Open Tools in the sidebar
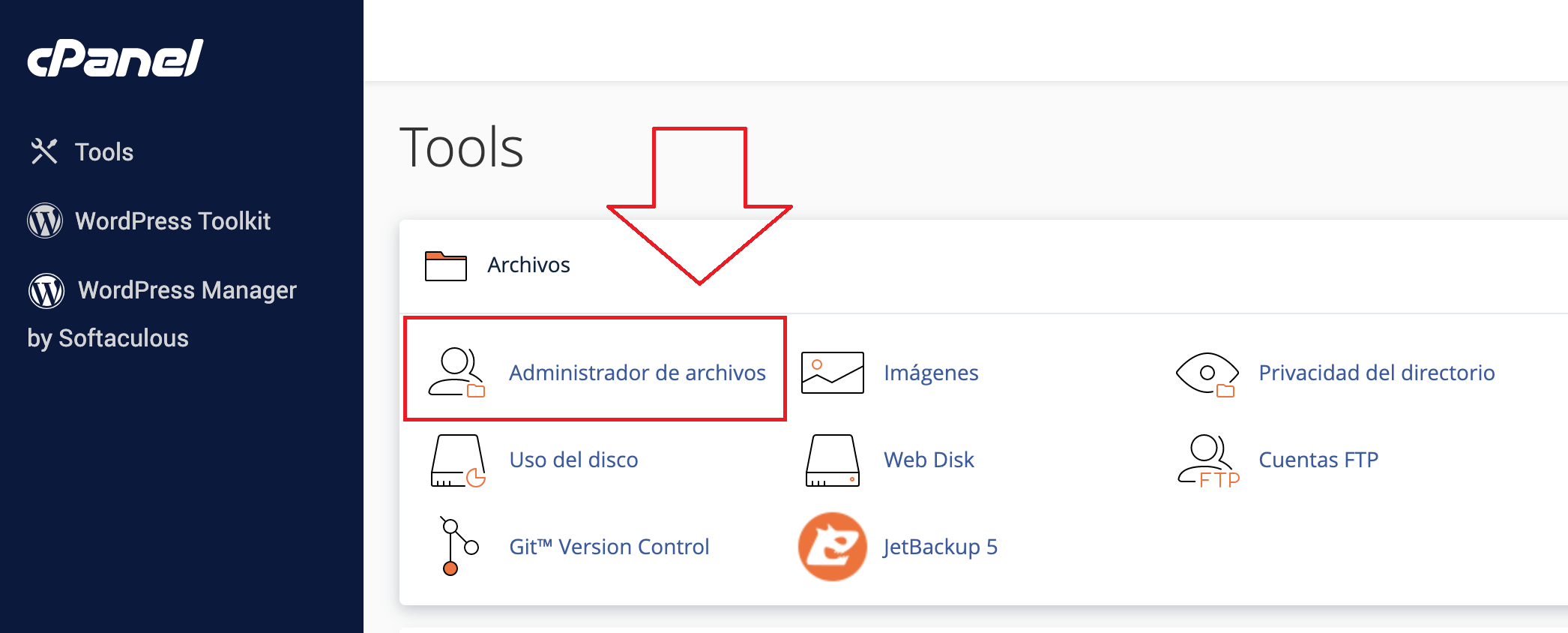The height and width of the screenshot is (633, 1568). (104, 152)
